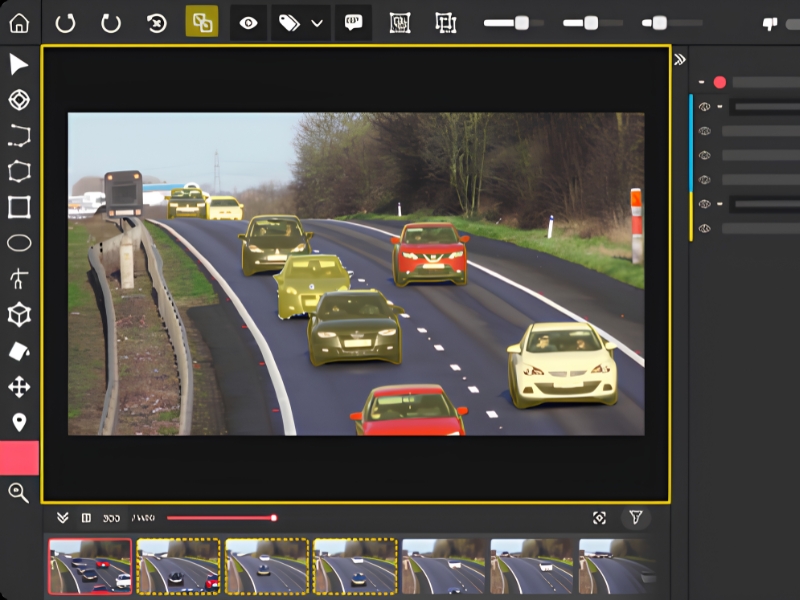This screenshot has height=600, width=800.
Task: Select the dark BMW car mask in center
Action: pos(355,328)
